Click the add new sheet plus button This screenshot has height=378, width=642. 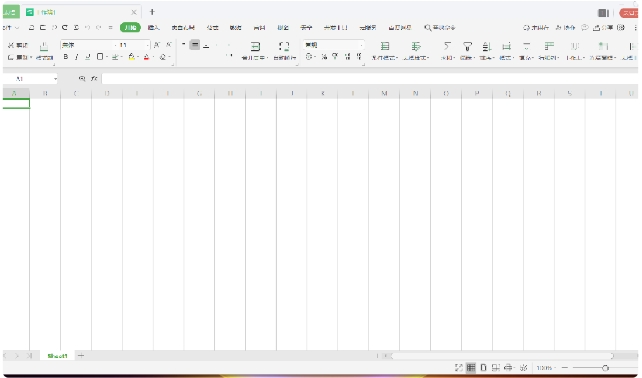coord(81,355)
